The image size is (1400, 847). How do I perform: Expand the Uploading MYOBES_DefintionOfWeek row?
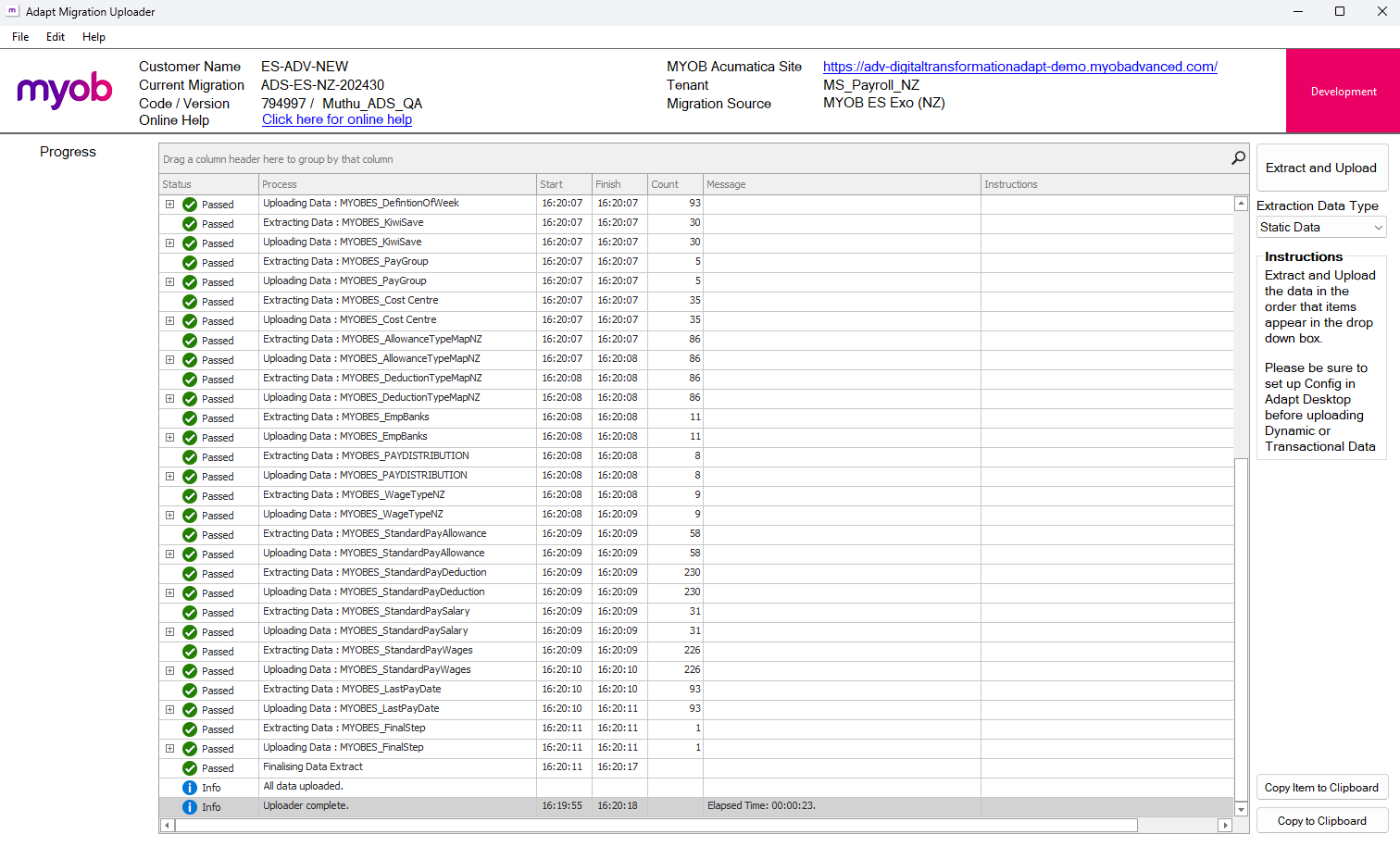point(169,204)
